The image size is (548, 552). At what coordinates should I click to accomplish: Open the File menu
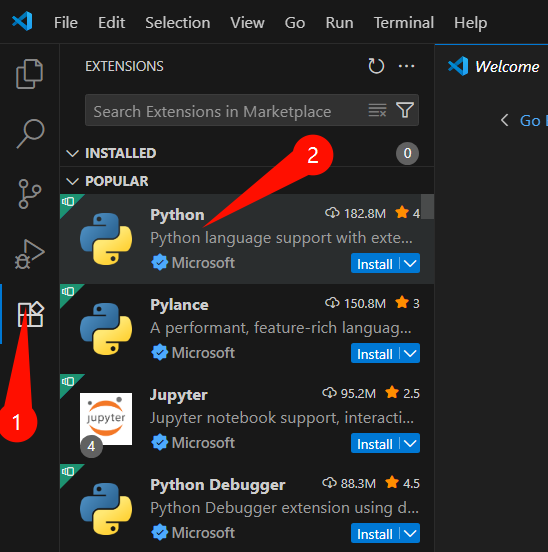66,23
